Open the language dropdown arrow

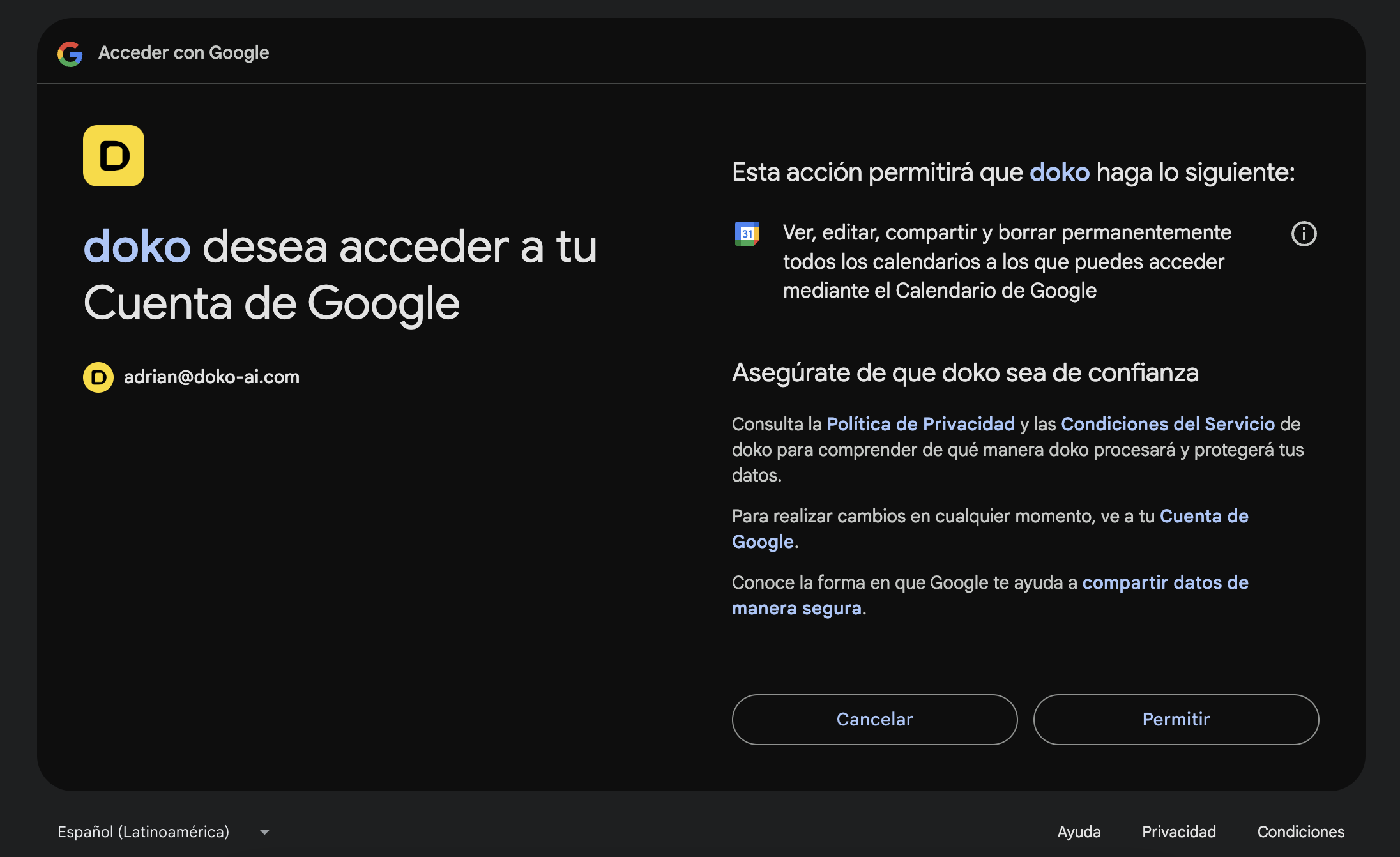(264, 831)
